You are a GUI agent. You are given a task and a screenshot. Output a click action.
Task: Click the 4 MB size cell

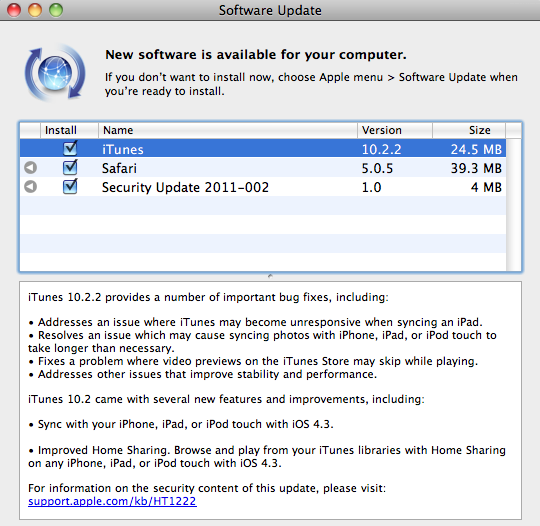(x=486, y=187)
